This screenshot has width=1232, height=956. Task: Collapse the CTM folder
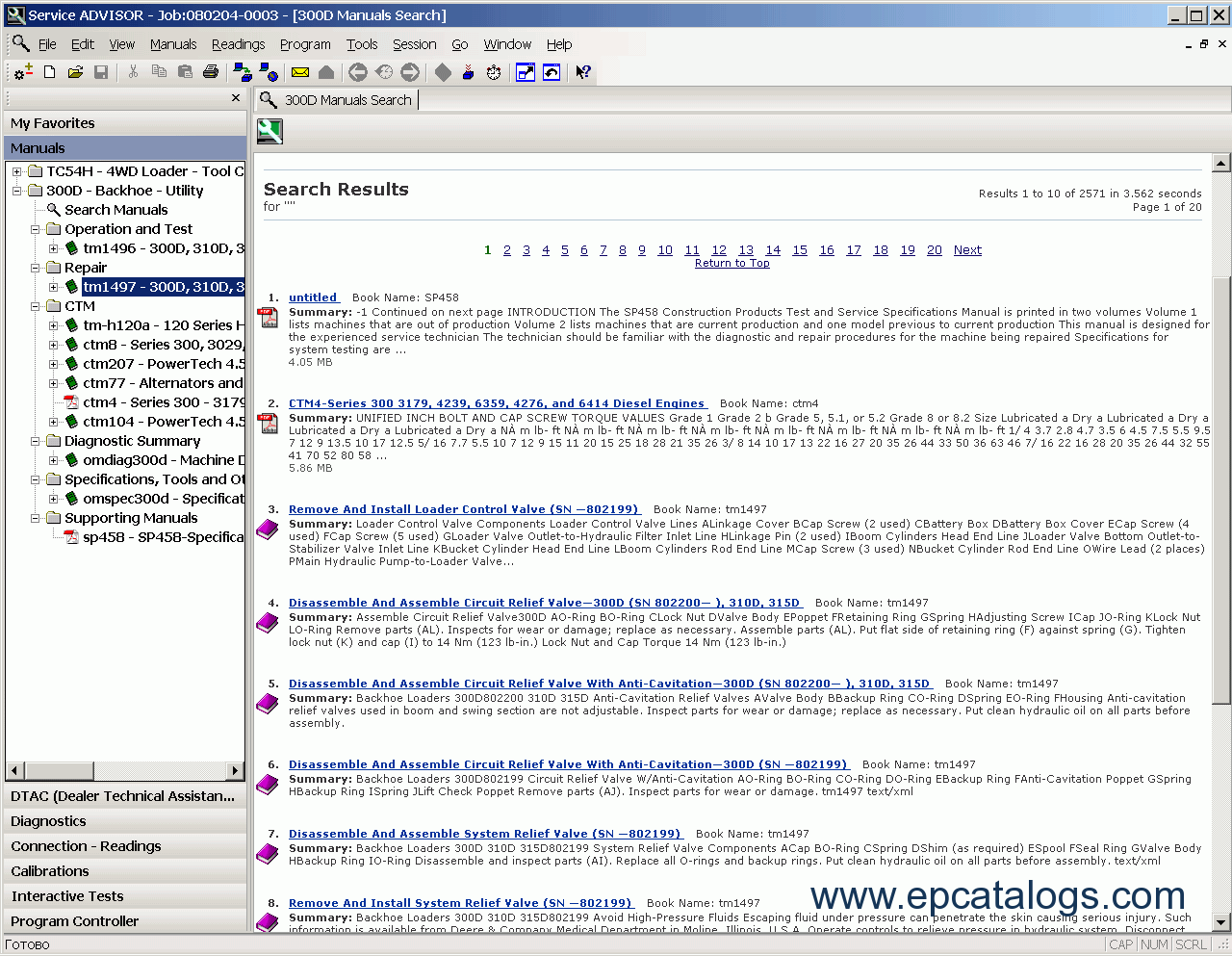[35, 306]
